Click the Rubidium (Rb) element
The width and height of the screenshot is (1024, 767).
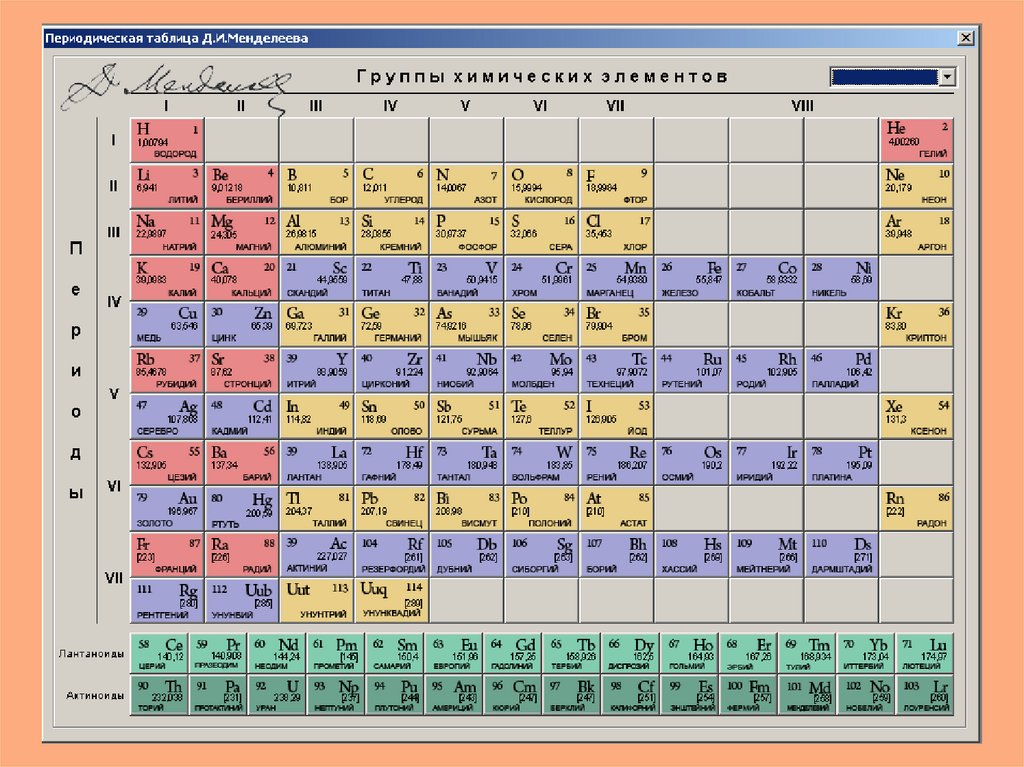tap(167, 370)
